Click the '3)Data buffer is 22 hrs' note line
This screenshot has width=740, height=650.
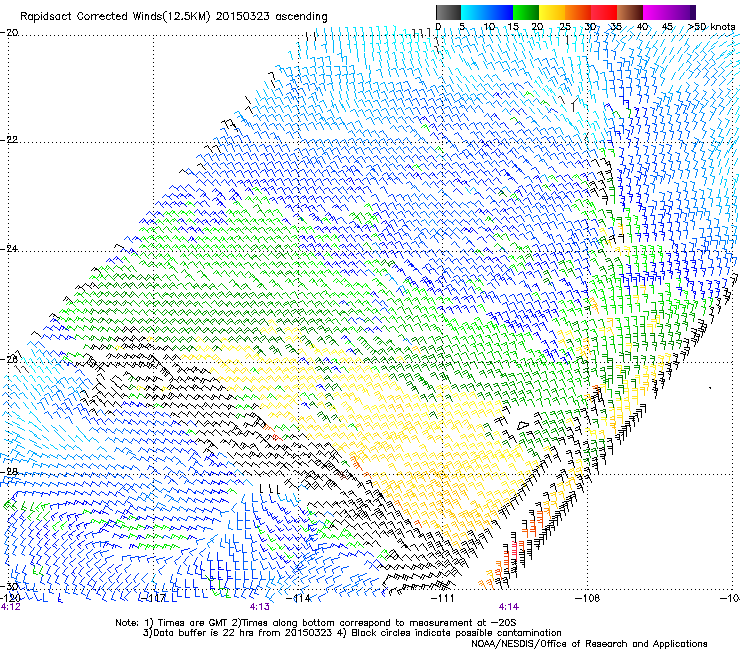[353, 633]
